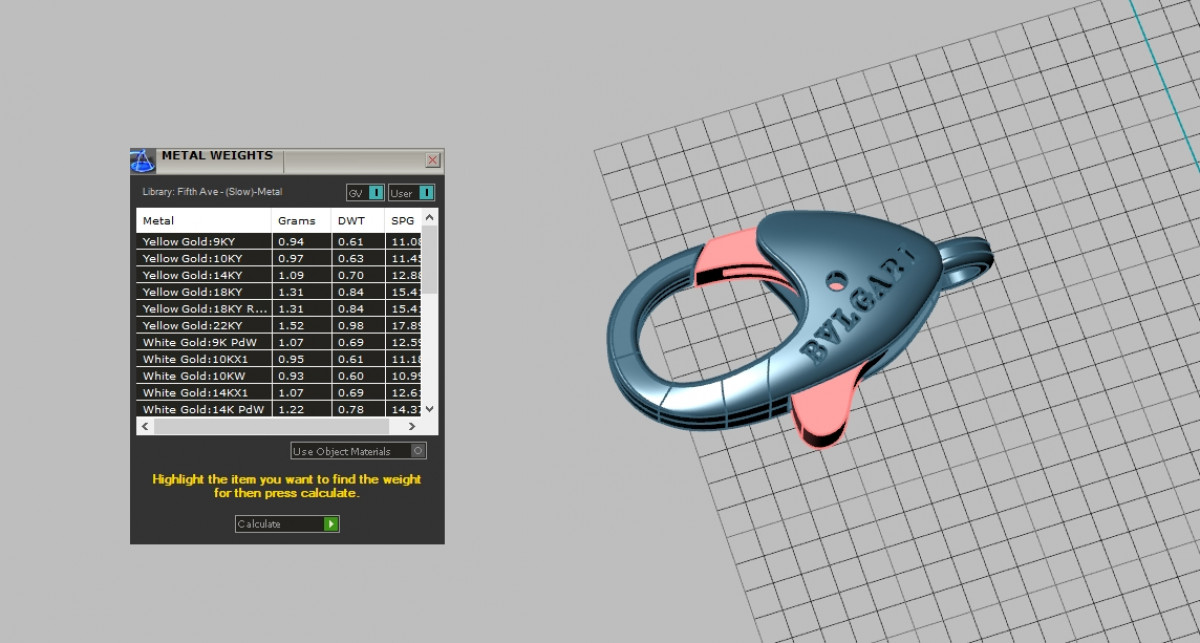Click the green arrow beside Calculate
Viewport: 1200px width, 643px height.
(331, 524)
